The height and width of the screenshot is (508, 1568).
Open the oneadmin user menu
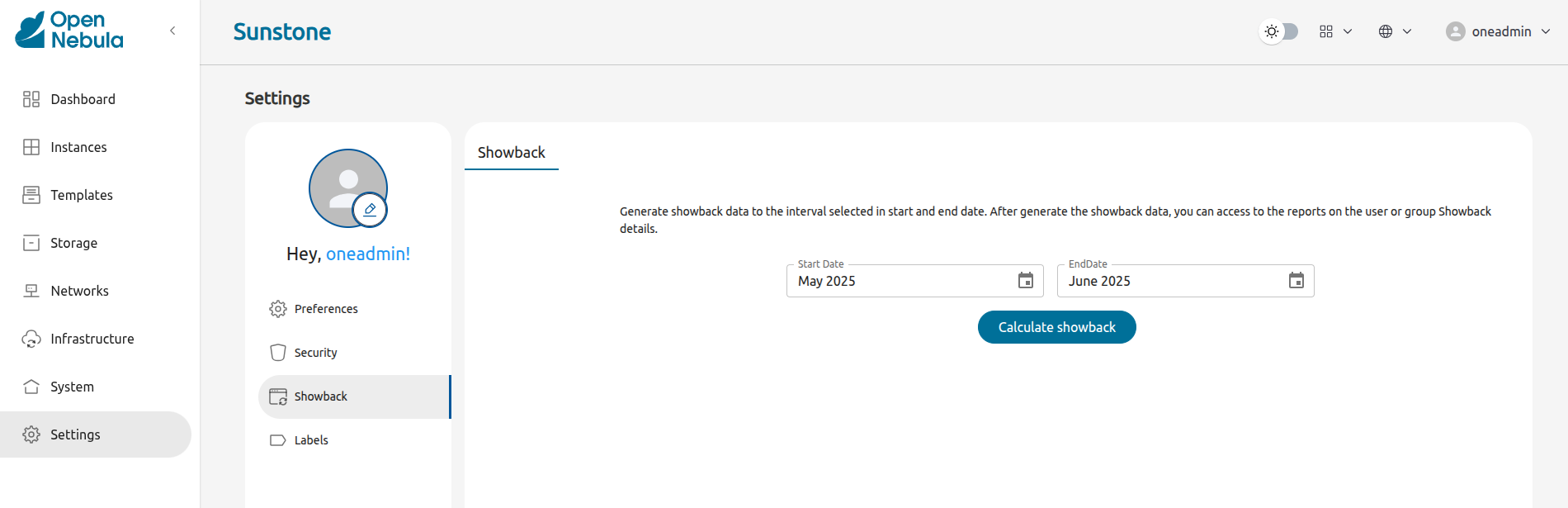coord(1498,31)
